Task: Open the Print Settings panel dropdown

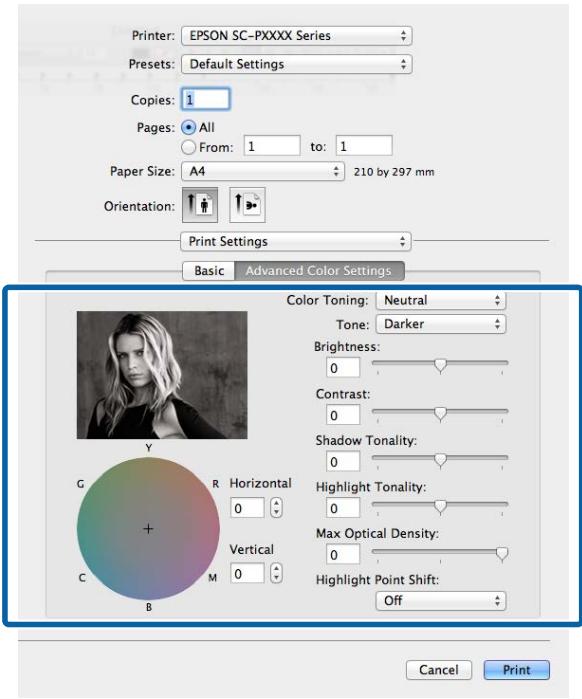Action: (296, 242)
